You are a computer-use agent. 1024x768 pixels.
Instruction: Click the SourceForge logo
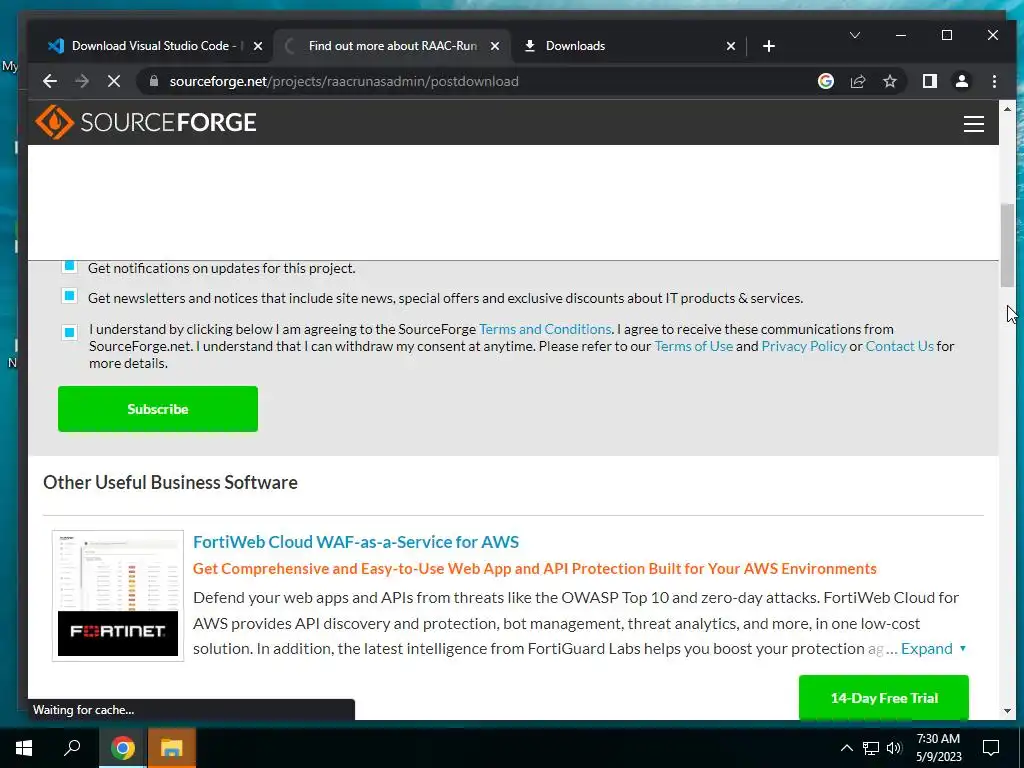[x=146, y=122]
